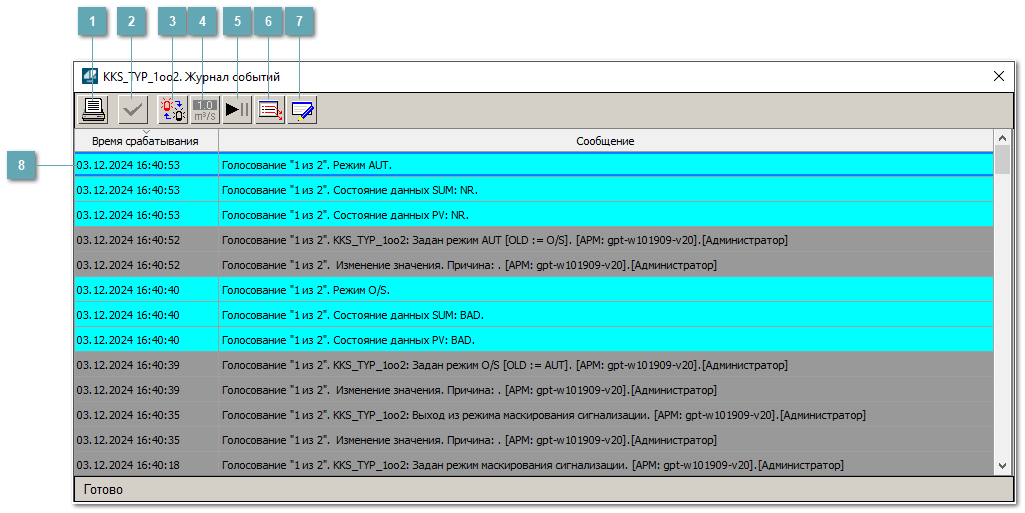
Task: Click the scrollbar down arrow
Action: tap(1002, 465)
